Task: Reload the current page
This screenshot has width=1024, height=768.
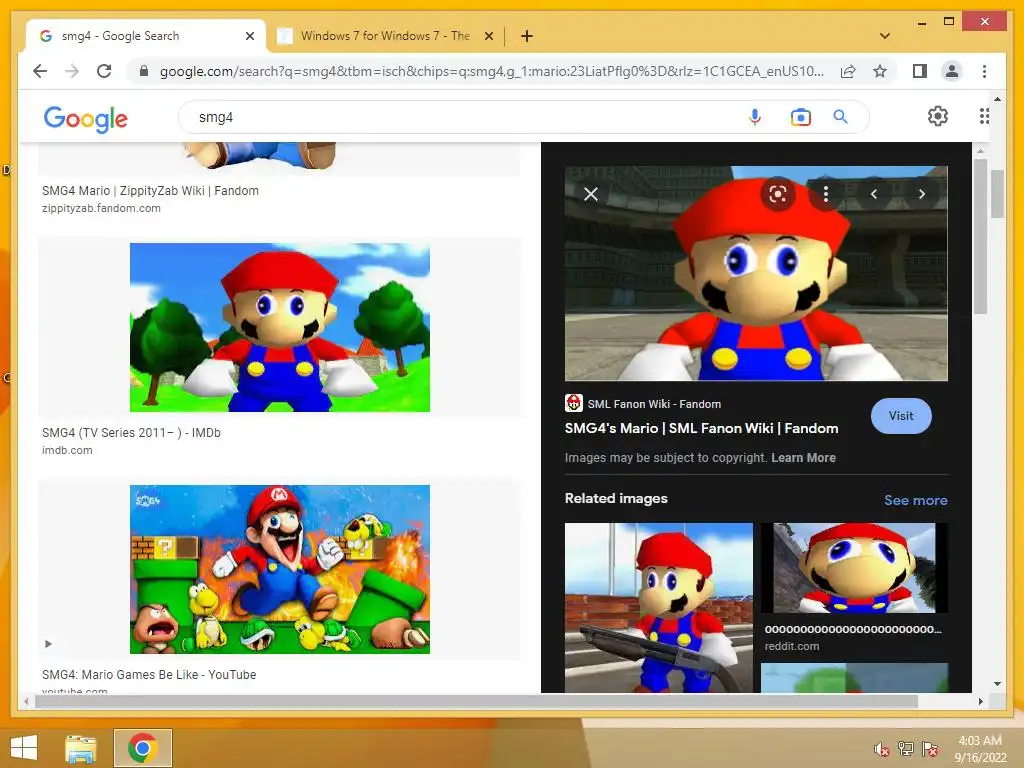Action: point(104,71)
